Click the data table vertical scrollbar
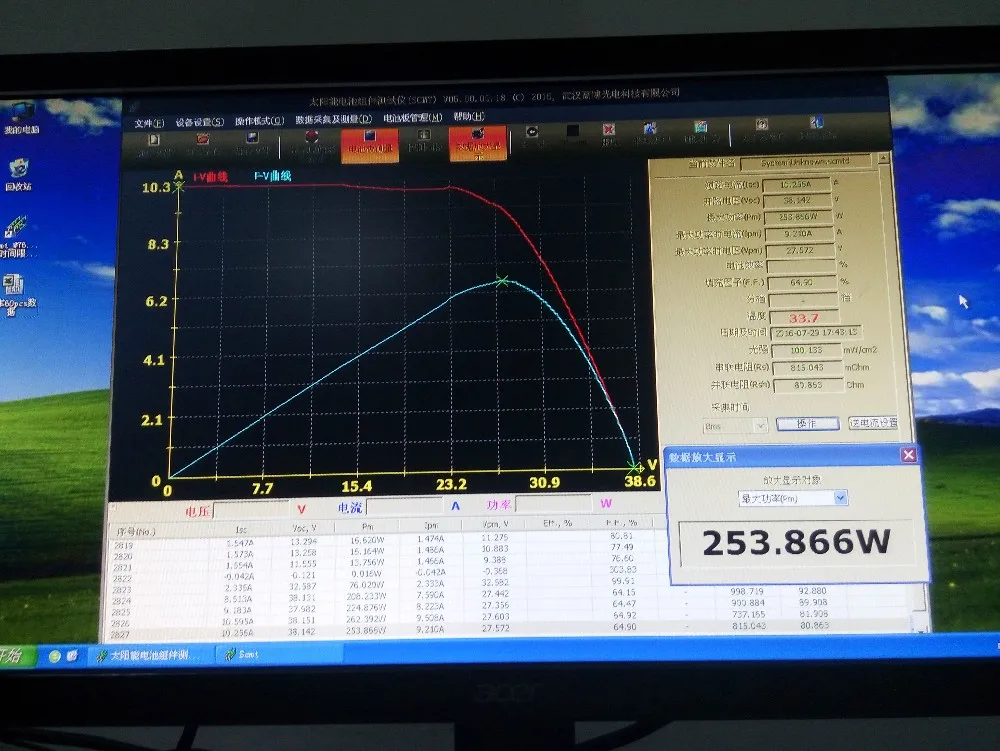Screen dimensions: 1000x751 (x=921, y=608)
